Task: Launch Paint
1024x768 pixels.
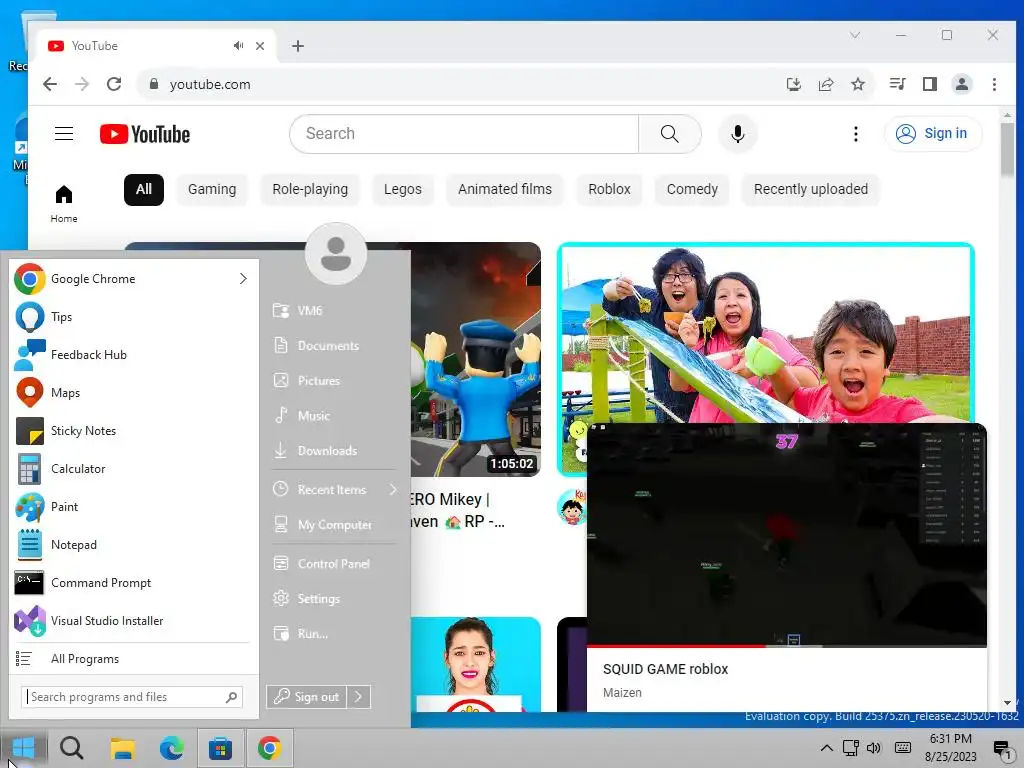Action: pos(132,507)
